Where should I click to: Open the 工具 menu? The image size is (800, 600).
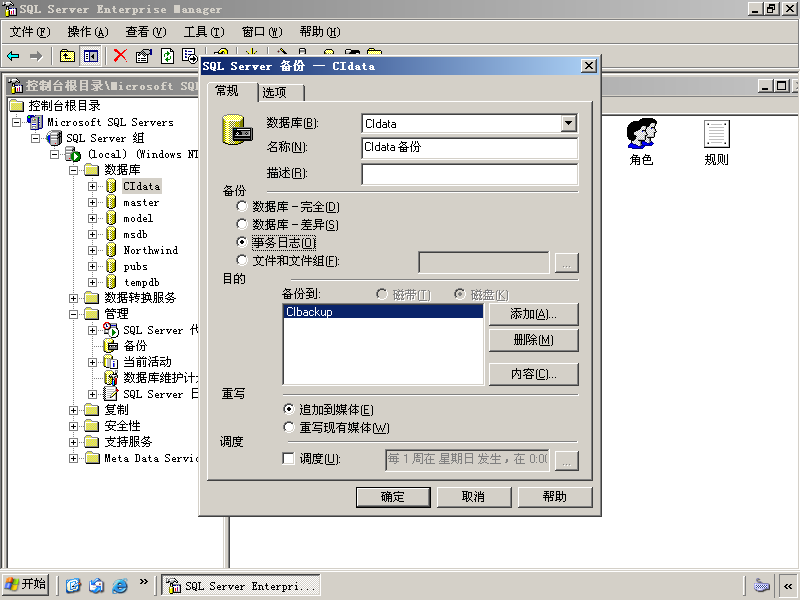pyautogui.click(x=204, y=32)
